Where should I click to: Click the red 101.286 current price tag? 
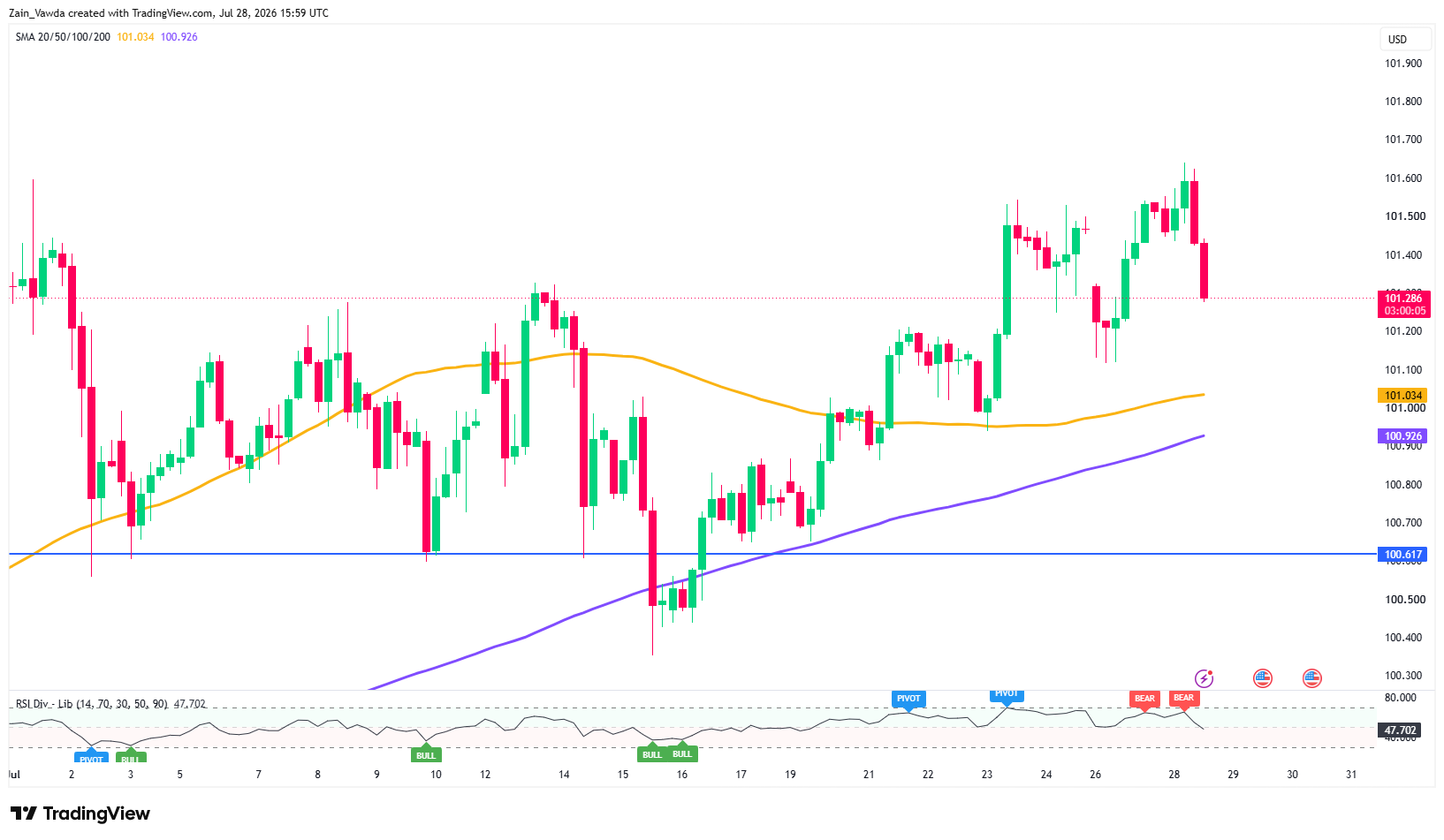(1404, 304)
